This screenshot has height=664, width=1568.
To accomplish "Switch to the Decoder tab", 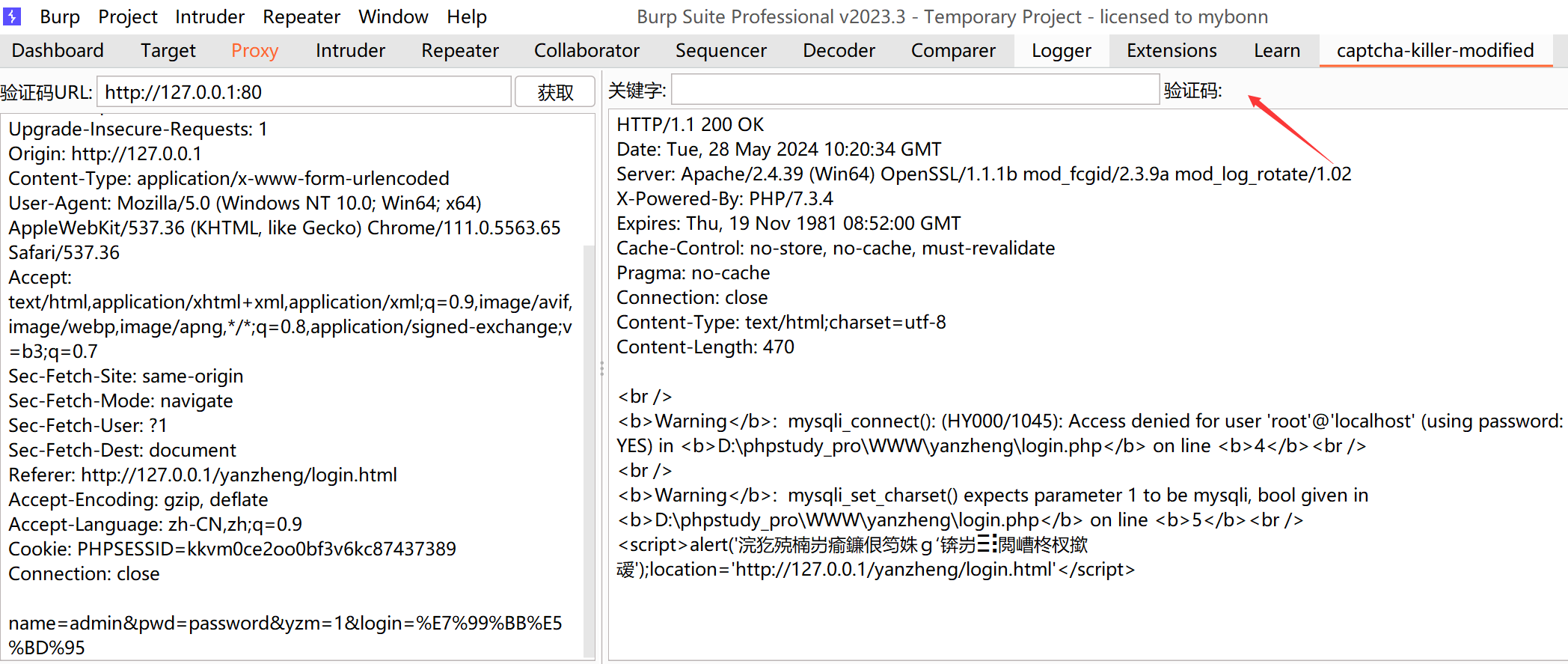I will coord(839,50).
